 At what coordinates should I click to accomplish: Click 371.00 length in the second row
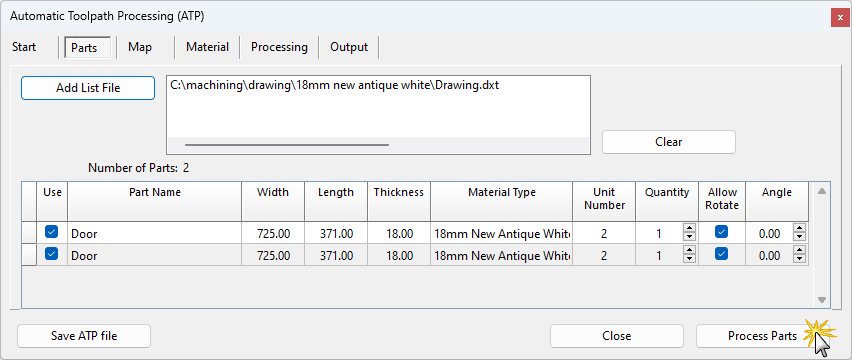tap(336, 255)
